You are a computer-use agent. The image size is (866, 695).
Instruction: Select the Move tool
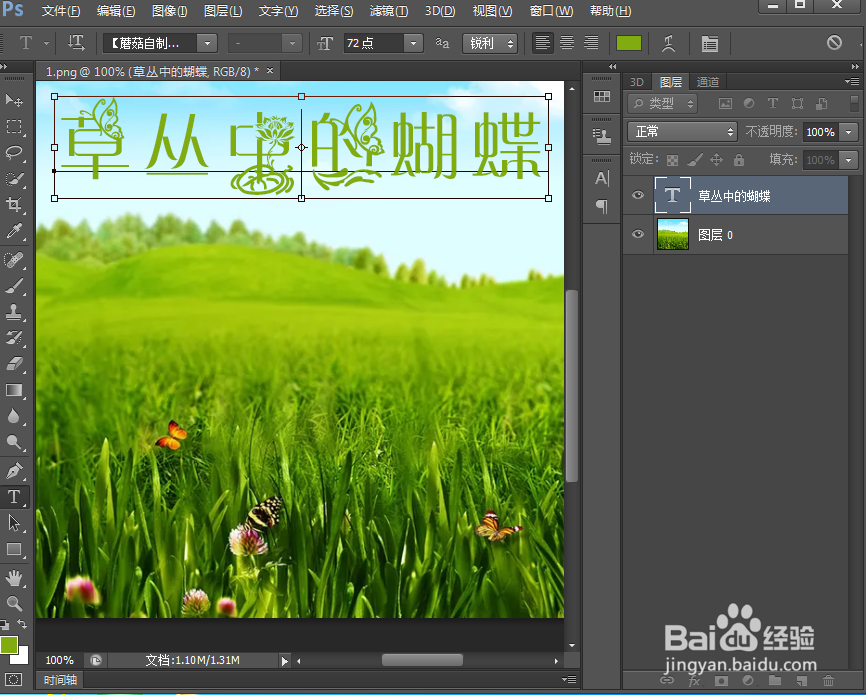tap(14, 100)
